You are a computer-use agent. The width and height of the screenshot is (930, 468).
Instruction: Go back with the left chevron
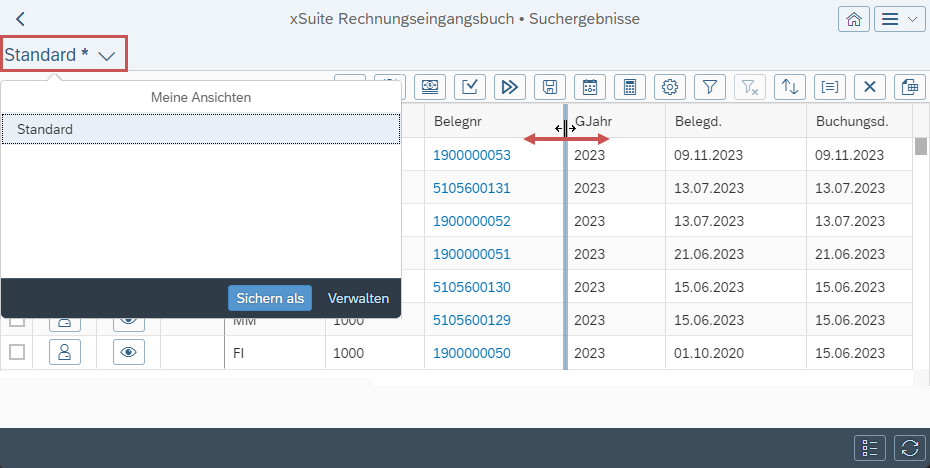pos(20,19)
